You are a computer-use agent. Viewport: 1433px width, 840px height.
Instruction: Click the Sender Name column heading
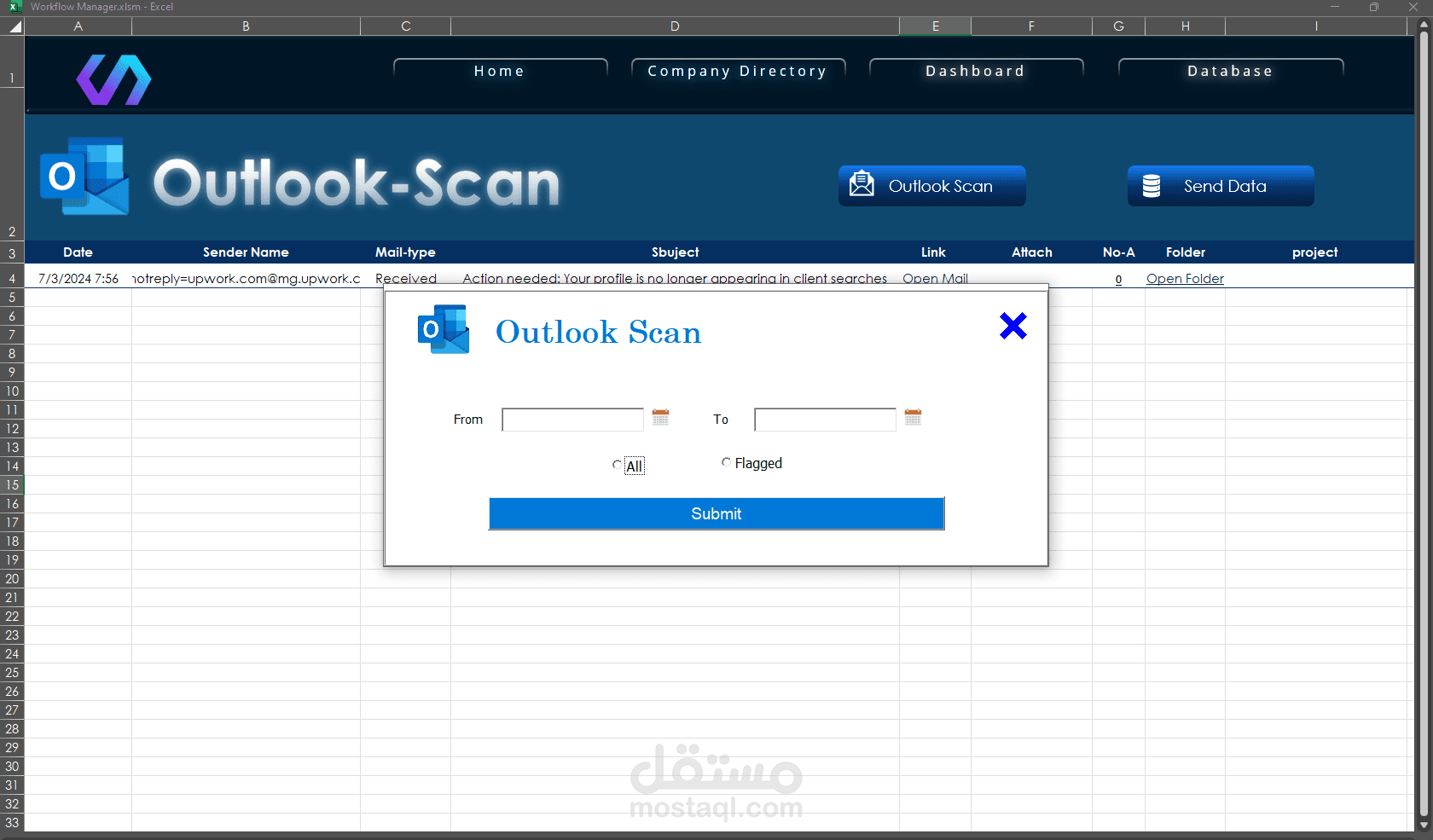[246, 252]
